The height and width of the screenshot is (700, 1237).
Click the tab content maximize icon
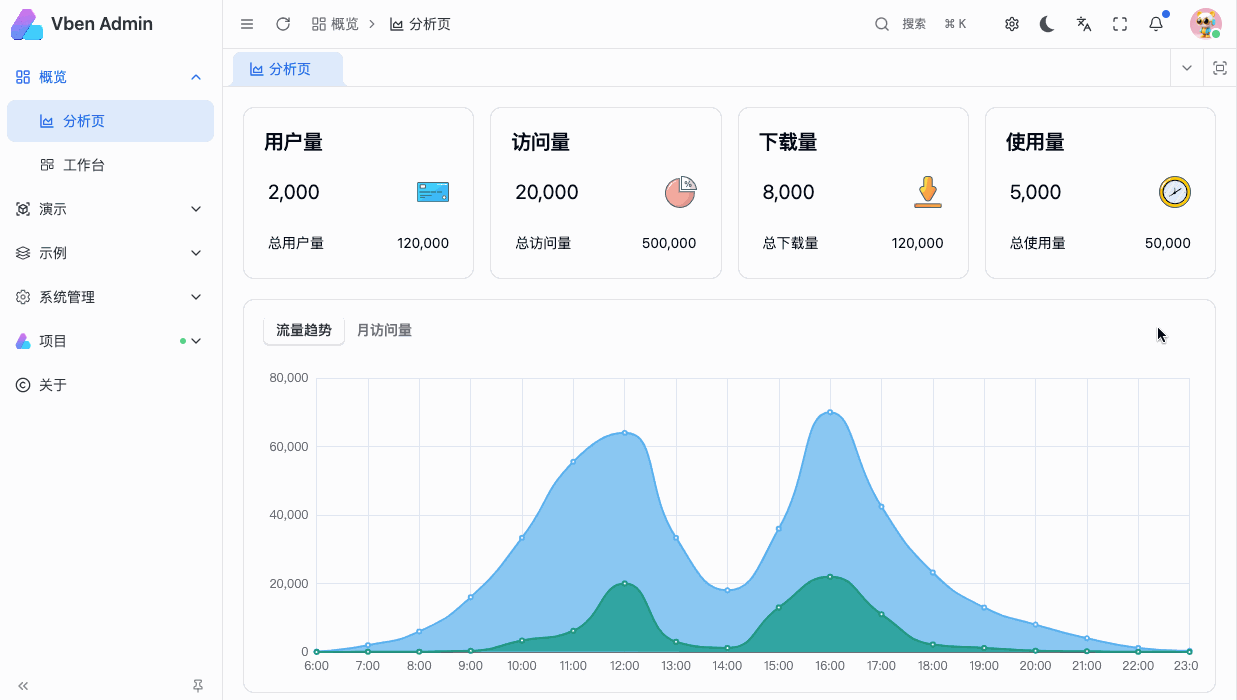pos(1220,68)
